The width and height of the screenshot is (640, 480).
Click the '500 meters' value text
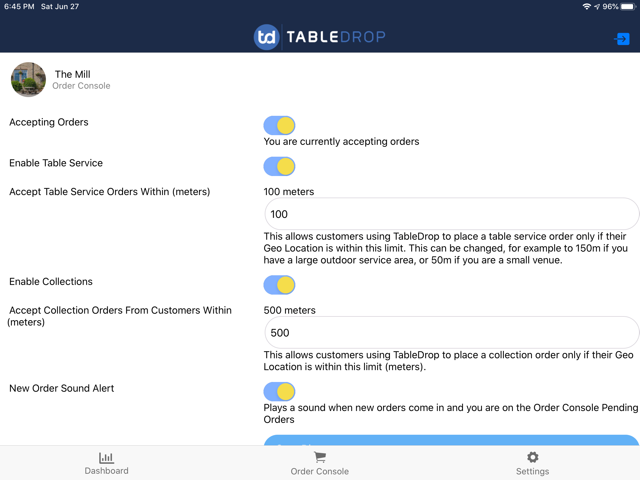pyautogui.click(x=289, y=310)
